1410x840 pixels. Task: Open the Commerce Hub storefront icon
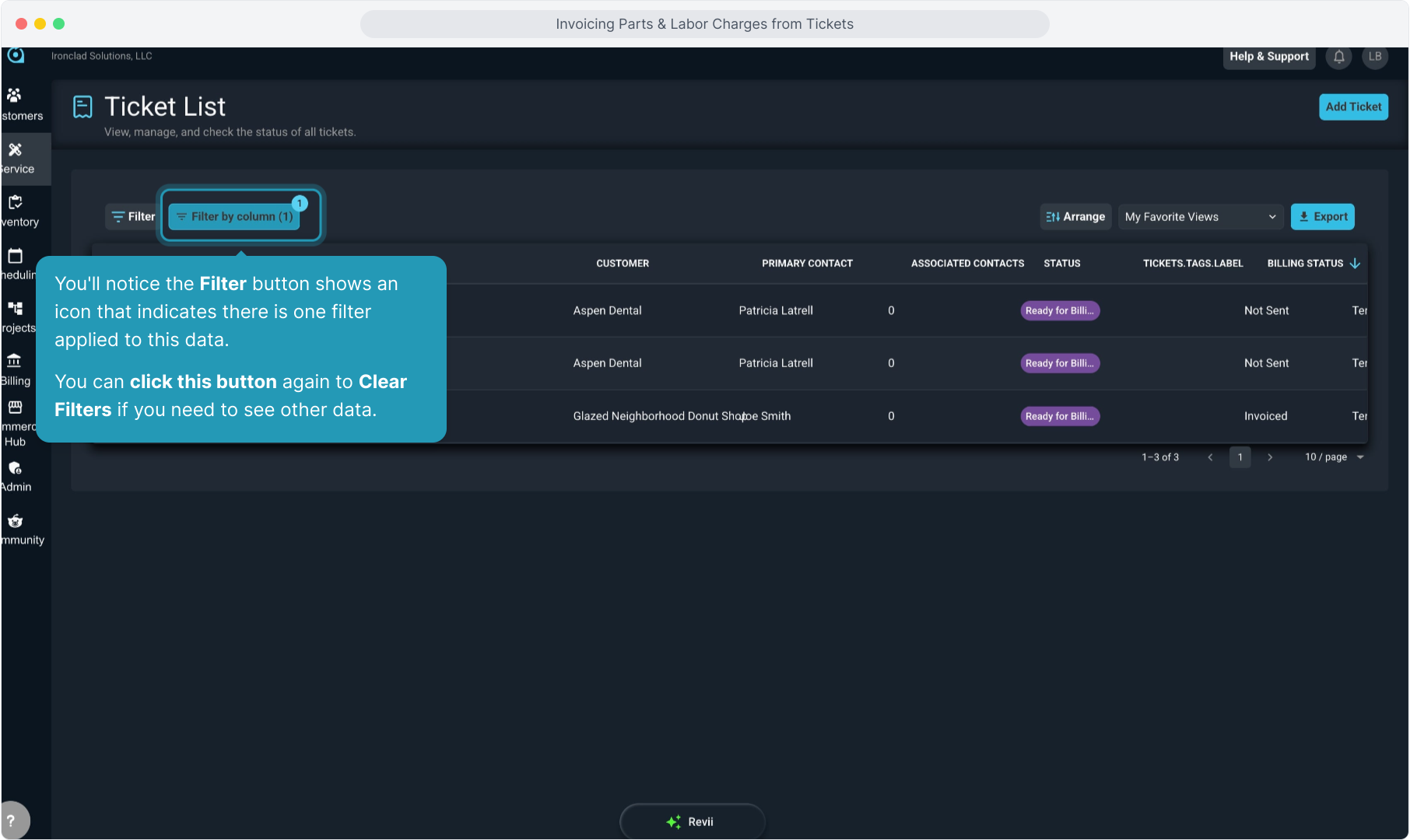tap(15, 408)
